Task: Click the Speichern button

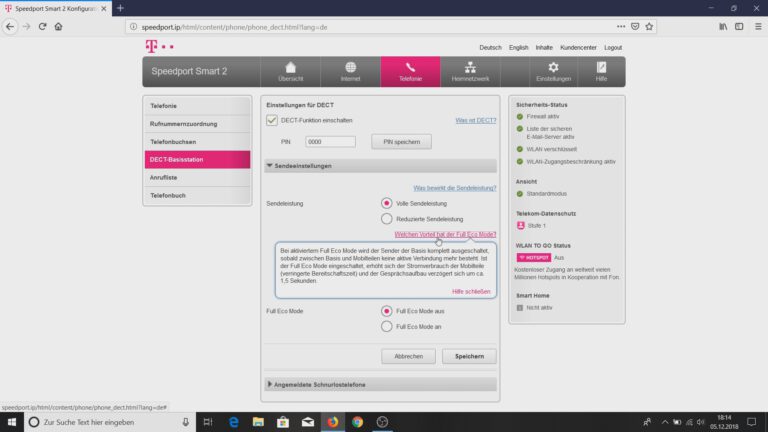Action: (x=469, y=356)
